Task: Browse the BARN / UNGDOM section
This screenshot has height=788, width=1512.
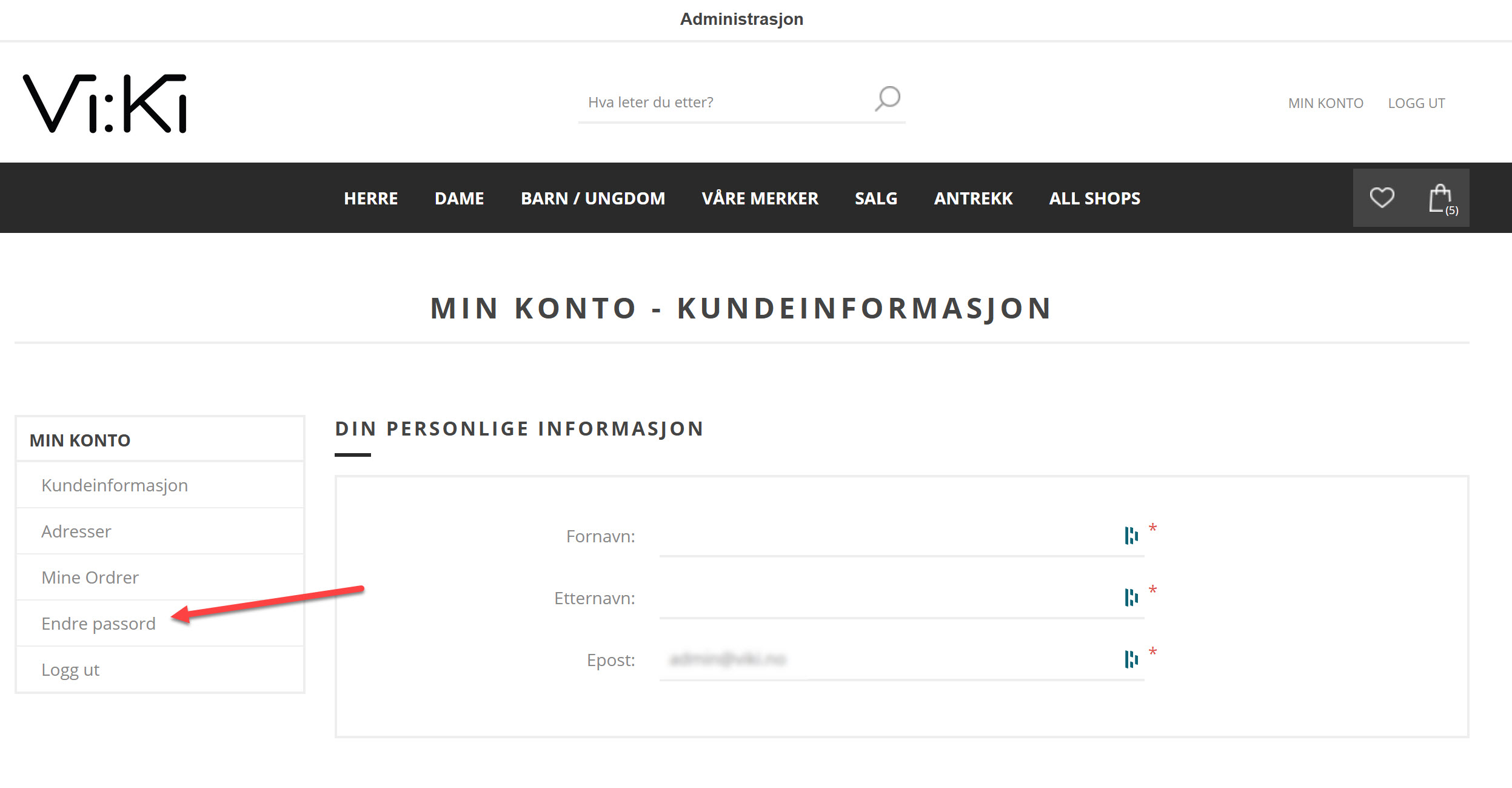Action: coord(593,198)
